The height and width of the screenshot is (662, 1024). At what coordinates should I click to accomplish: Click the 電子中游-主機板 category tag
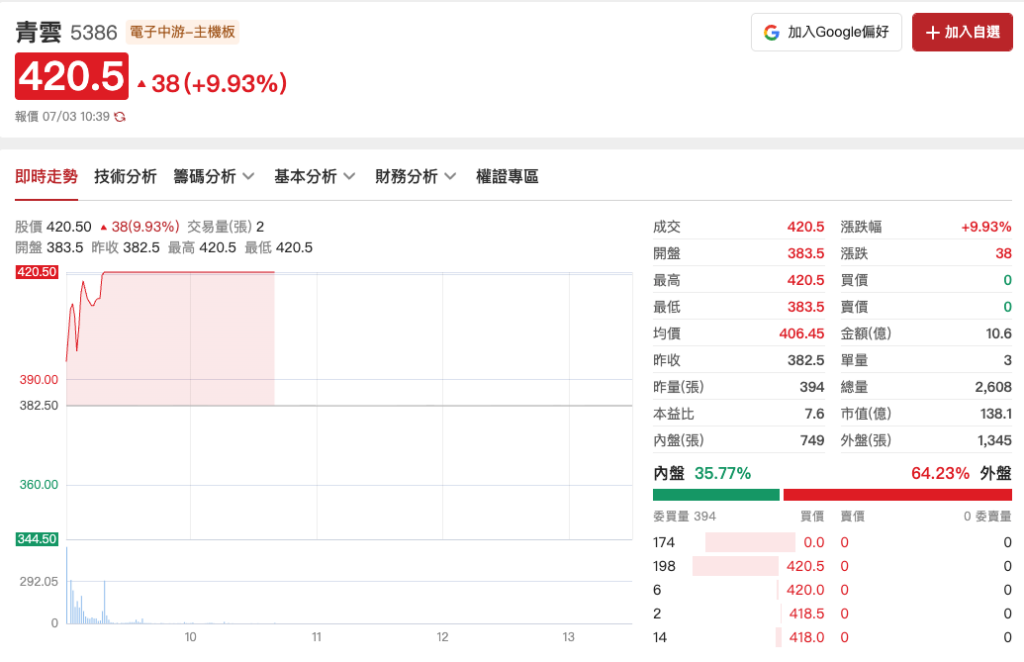[x=182, y=32]
